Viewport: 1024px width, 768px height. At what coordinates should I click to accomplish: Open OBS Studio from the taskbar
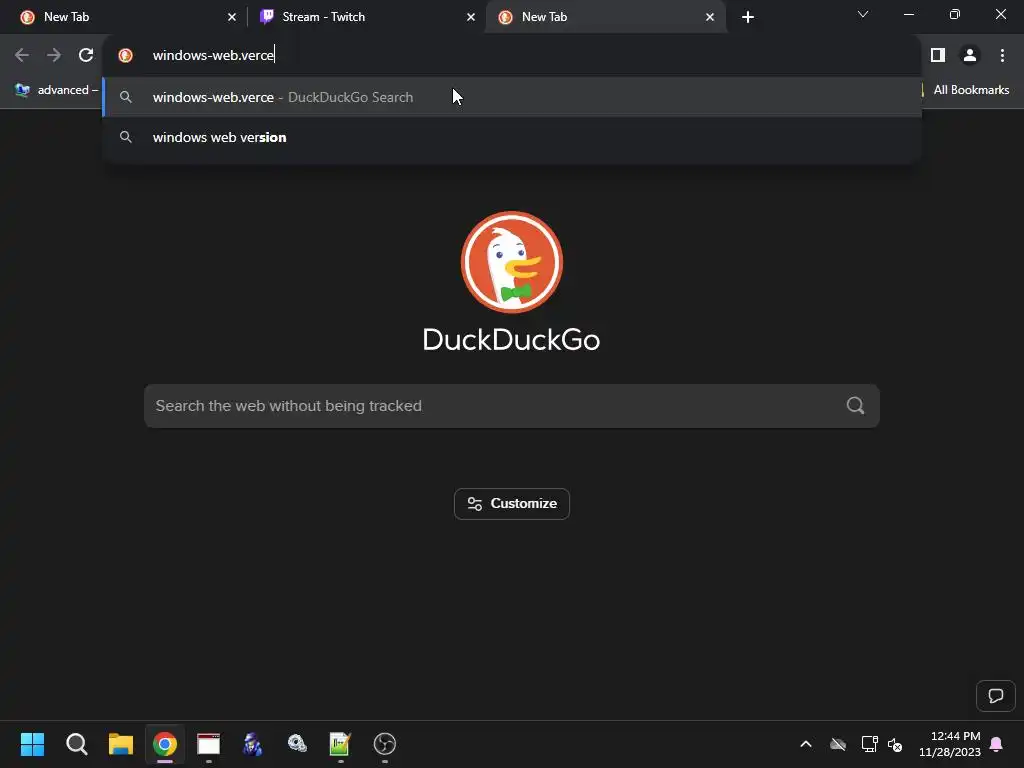coord(385,744)
